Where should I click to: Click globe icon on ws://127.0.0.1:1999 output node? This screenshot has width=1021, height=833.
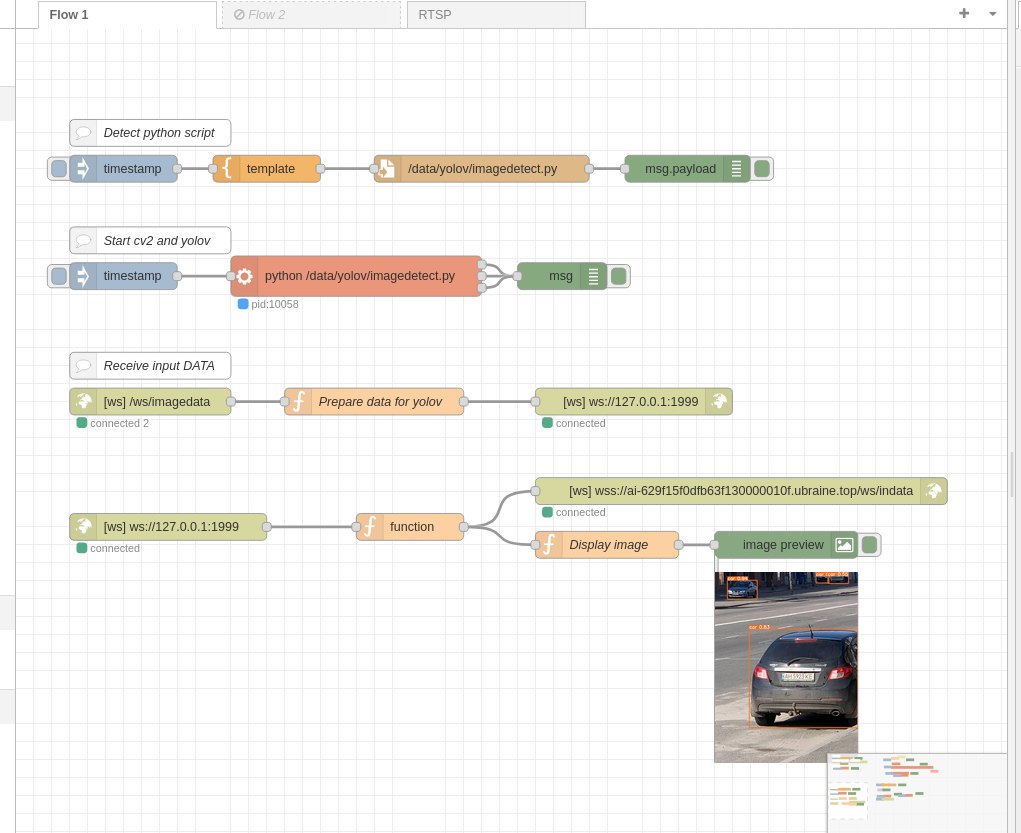[x=720, y=402]
